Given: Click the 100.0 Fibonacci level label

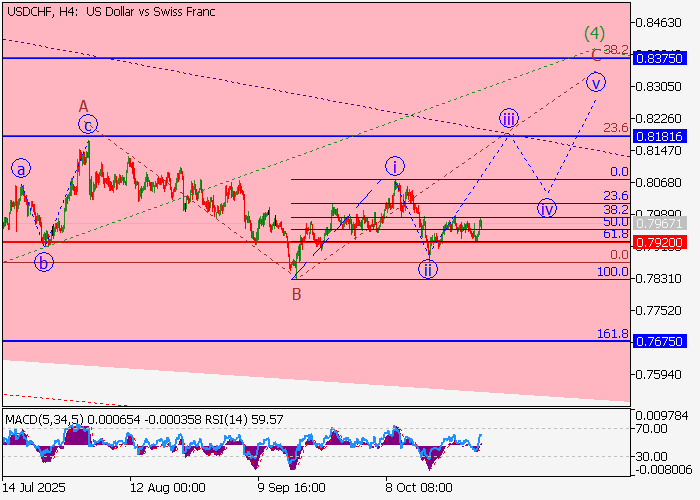Looking at the screenshot, I should click(612, 272).
